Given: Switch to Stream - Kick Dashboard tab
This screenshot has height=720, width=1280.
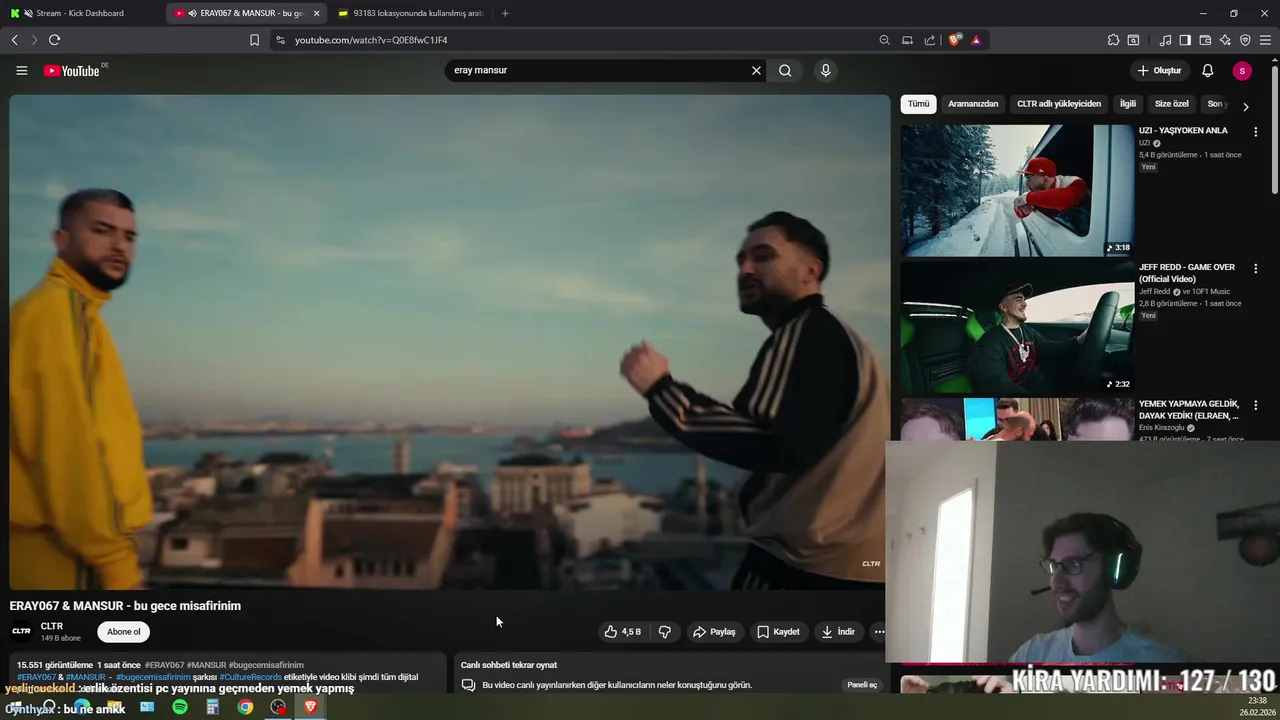Looking at the screenshot, I should tap(80, 13).
